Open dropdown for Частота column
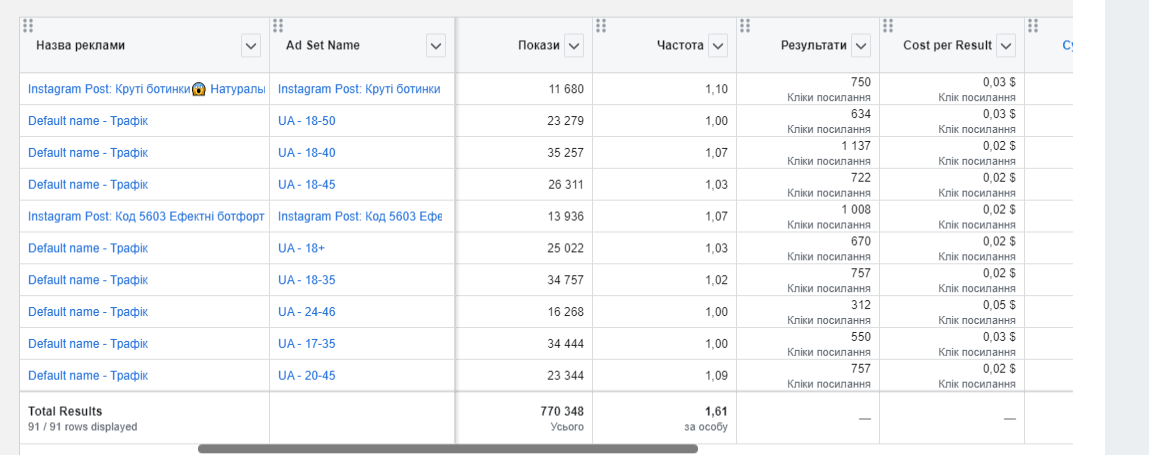 pyautogui.click(x=718, y=46)
